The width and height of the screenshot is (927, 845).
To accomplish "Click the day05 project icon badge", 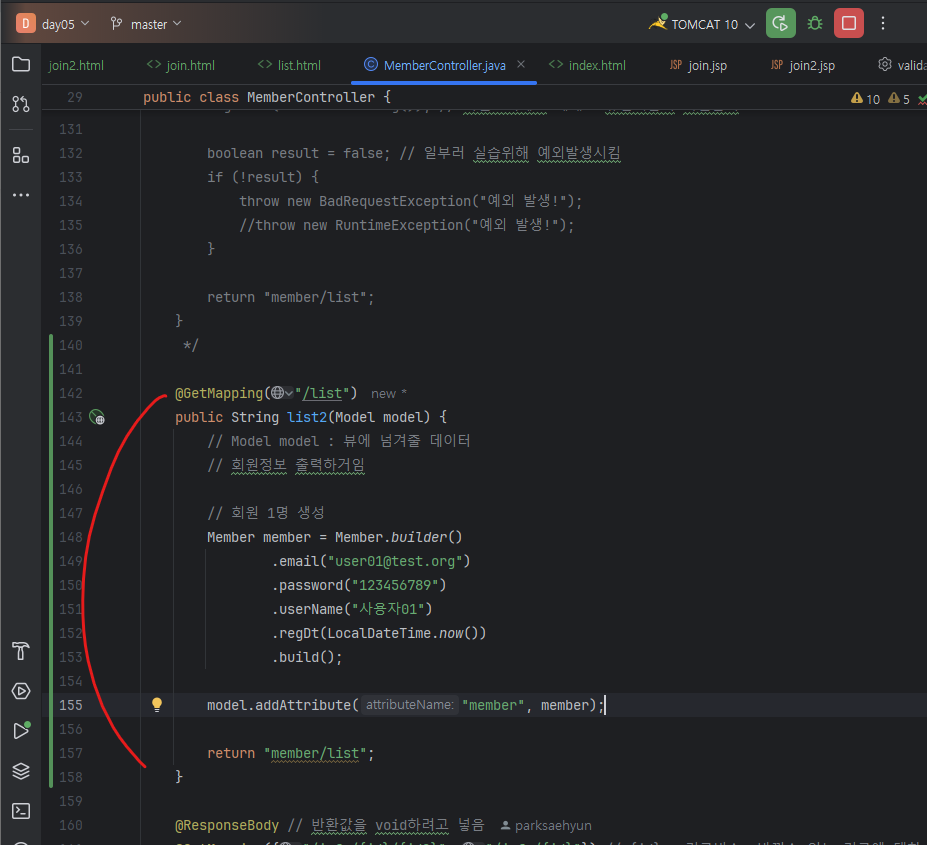I will 25,24.
